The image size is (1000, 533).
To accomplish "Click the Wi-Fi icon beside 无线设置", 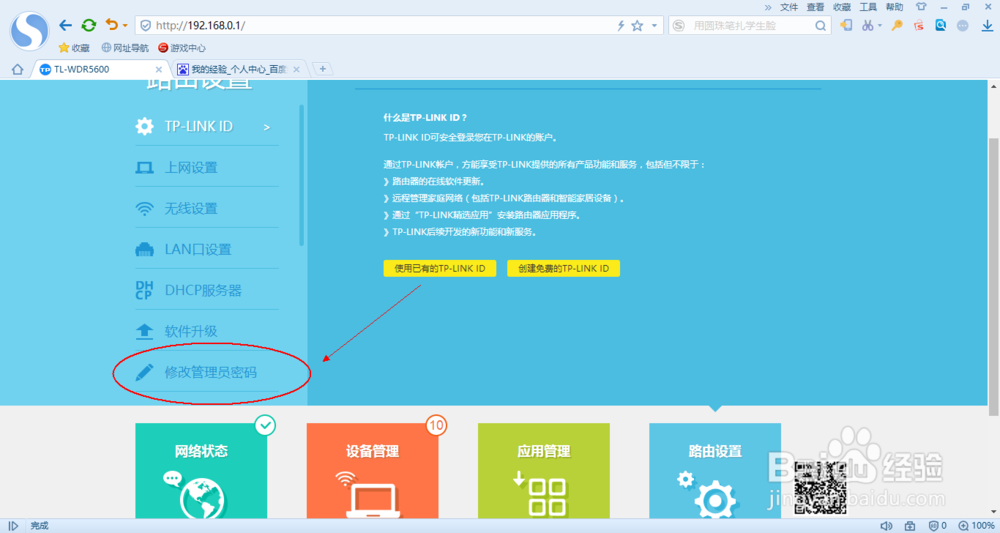I will 144,208.
